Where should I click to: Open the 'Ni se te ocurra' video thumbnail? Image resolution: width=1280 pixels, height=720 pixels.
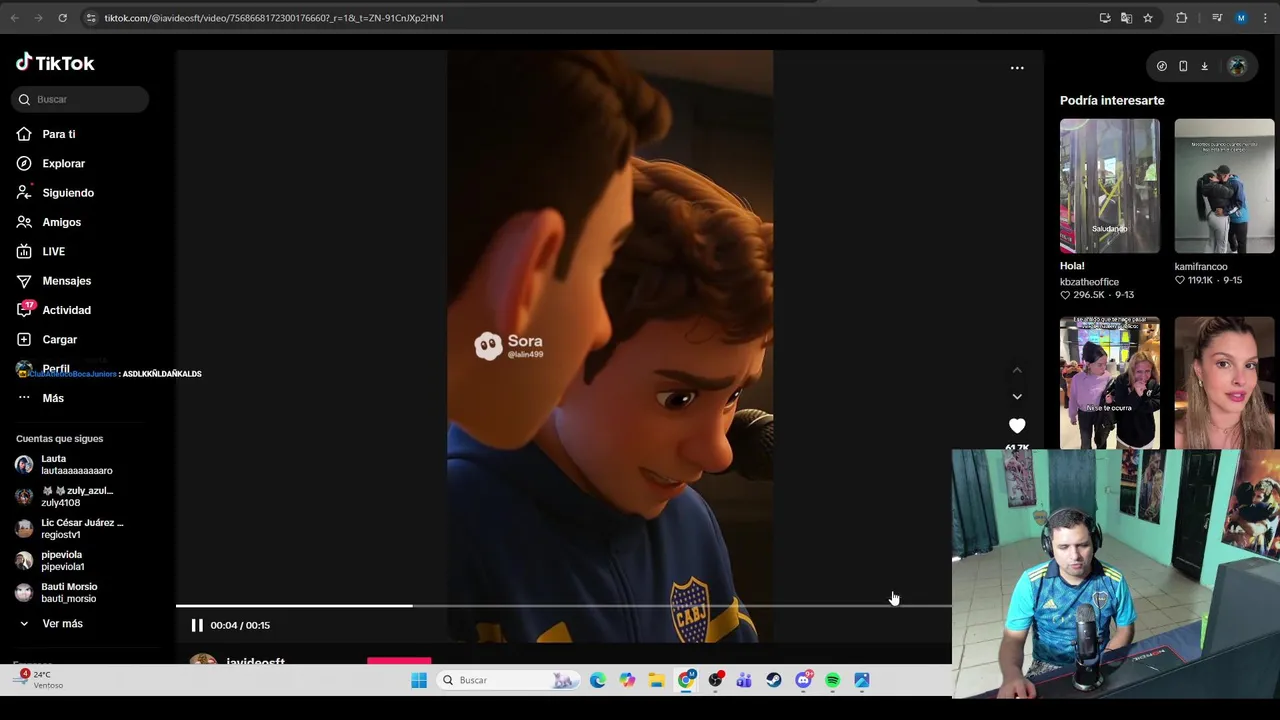pos(1110,383)
